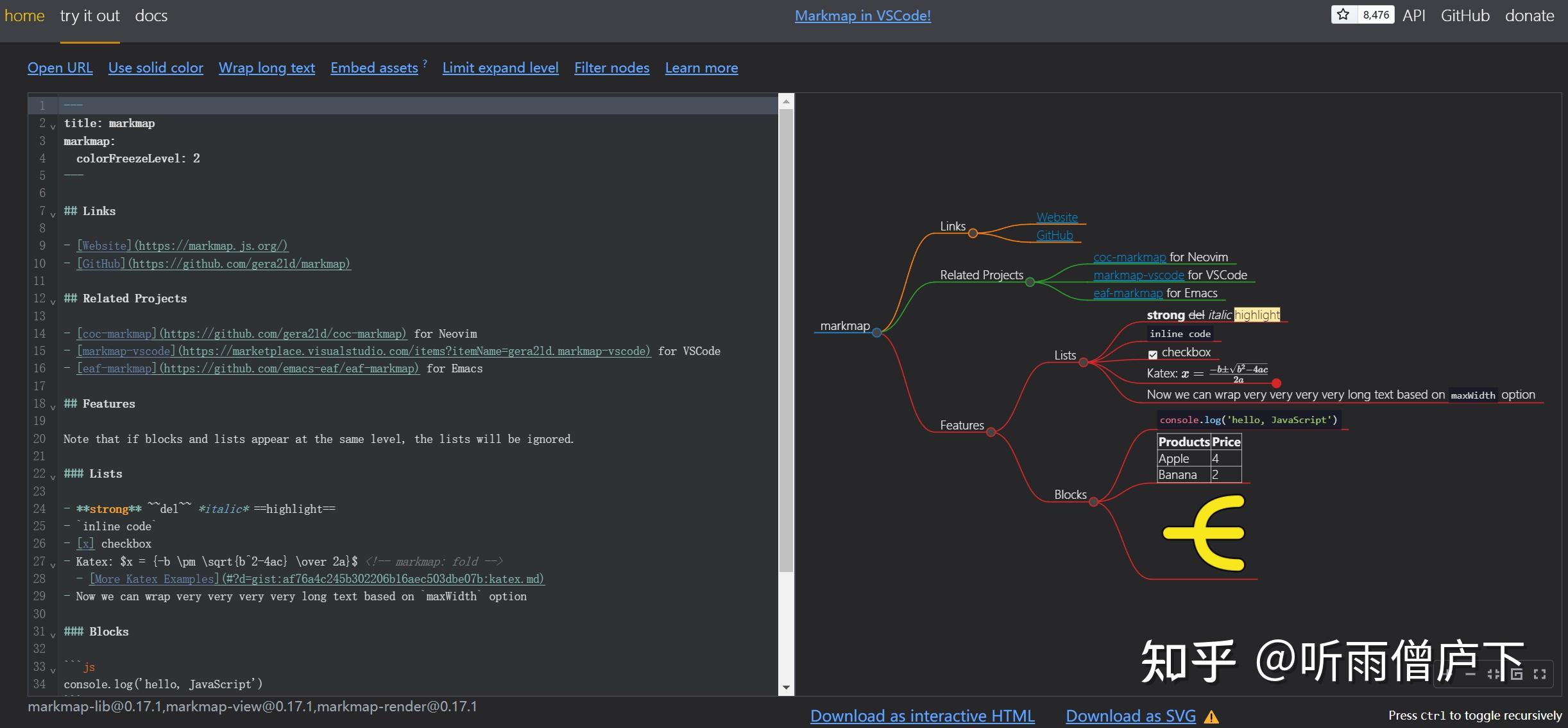Click the GitHub star icon
Screen dimensions: 1568x728
point(1343,15)
